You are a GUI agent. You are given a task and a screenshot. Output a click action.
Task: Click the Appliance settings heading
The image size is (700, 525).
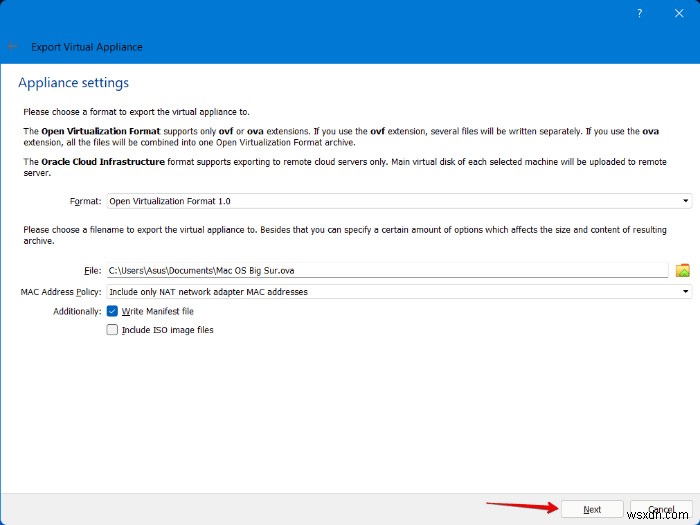[74, 83]
